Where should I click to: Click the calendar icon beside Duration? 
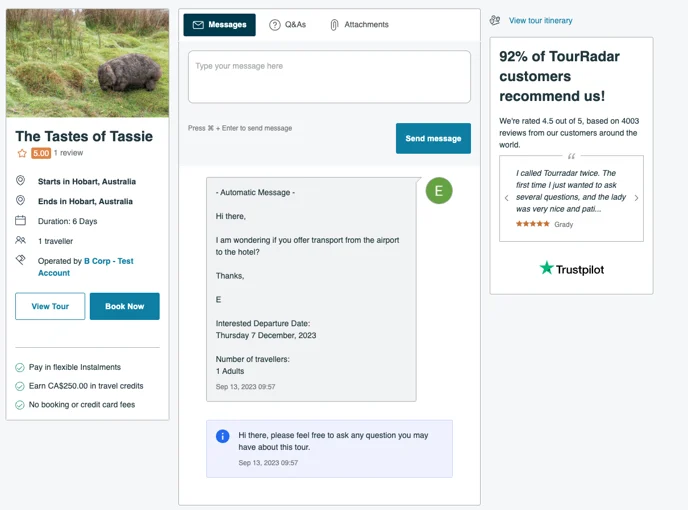pyautogui.click(x=21, y=220)
